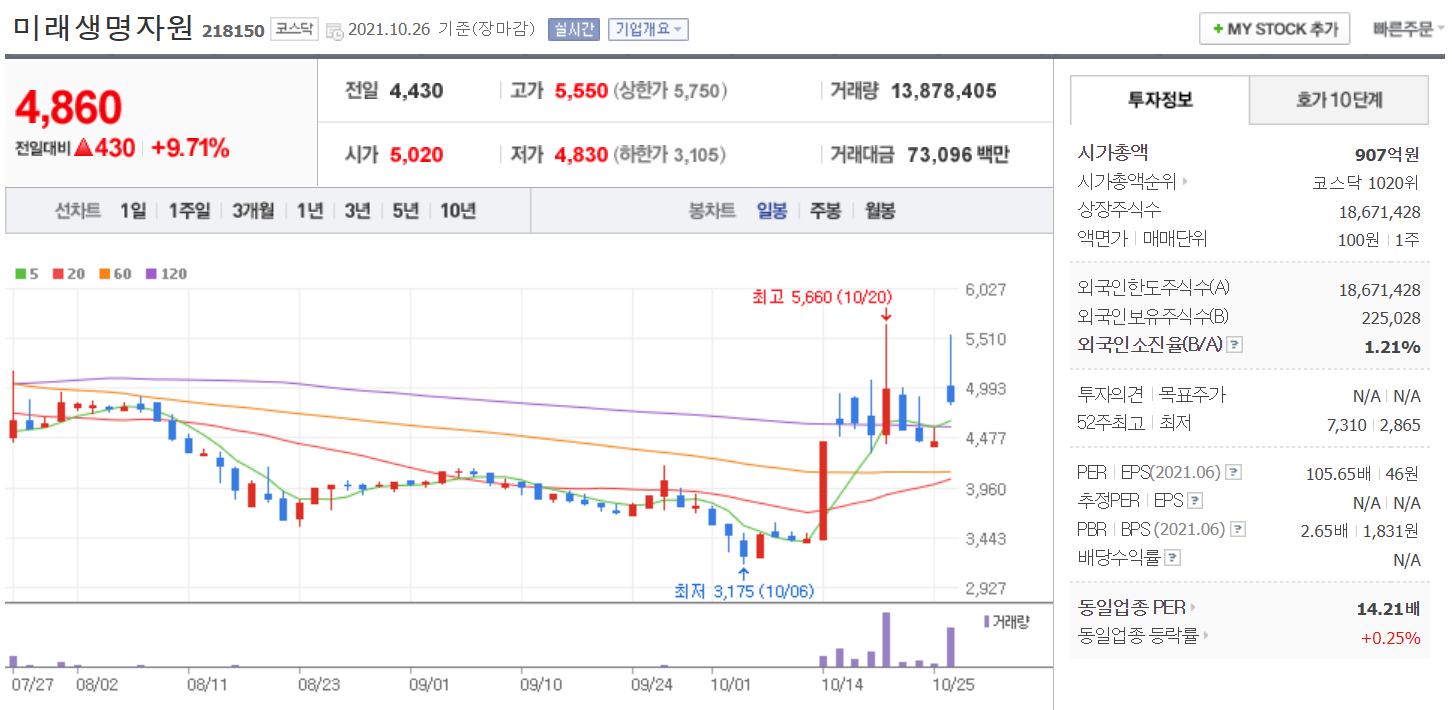The height and width of the screenshot is (710, 1452).
Task: Click the 6,027 price axis label
Action: click(985, 290)
